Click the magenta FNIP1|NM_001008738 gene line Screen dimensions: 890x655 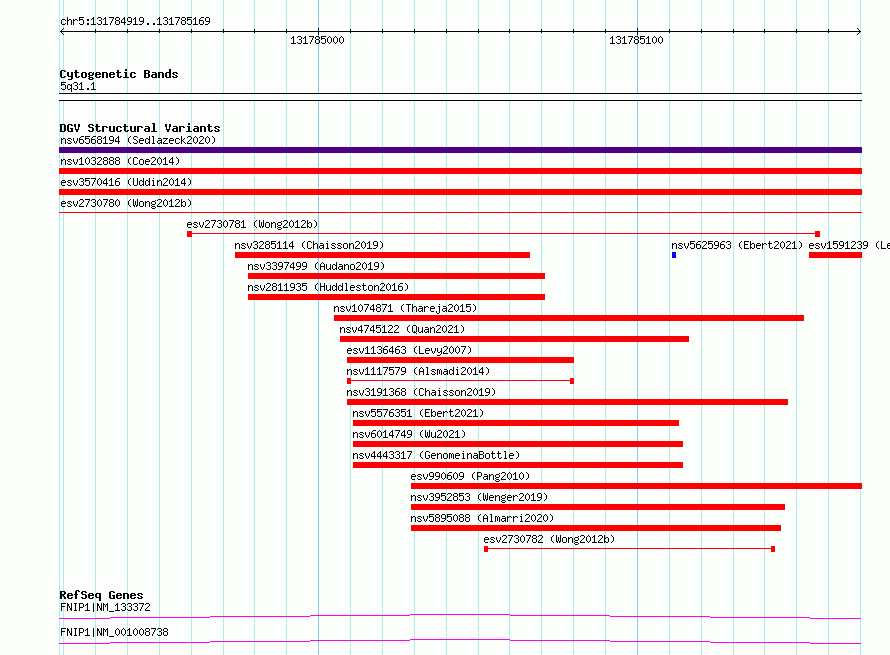(x=460, y=641)
